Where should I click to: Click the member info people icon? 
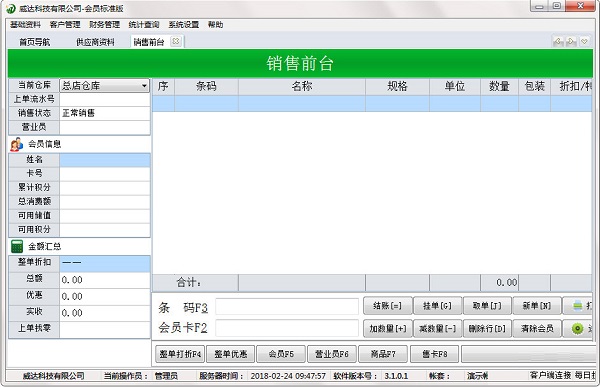click(x=16, y=144)
